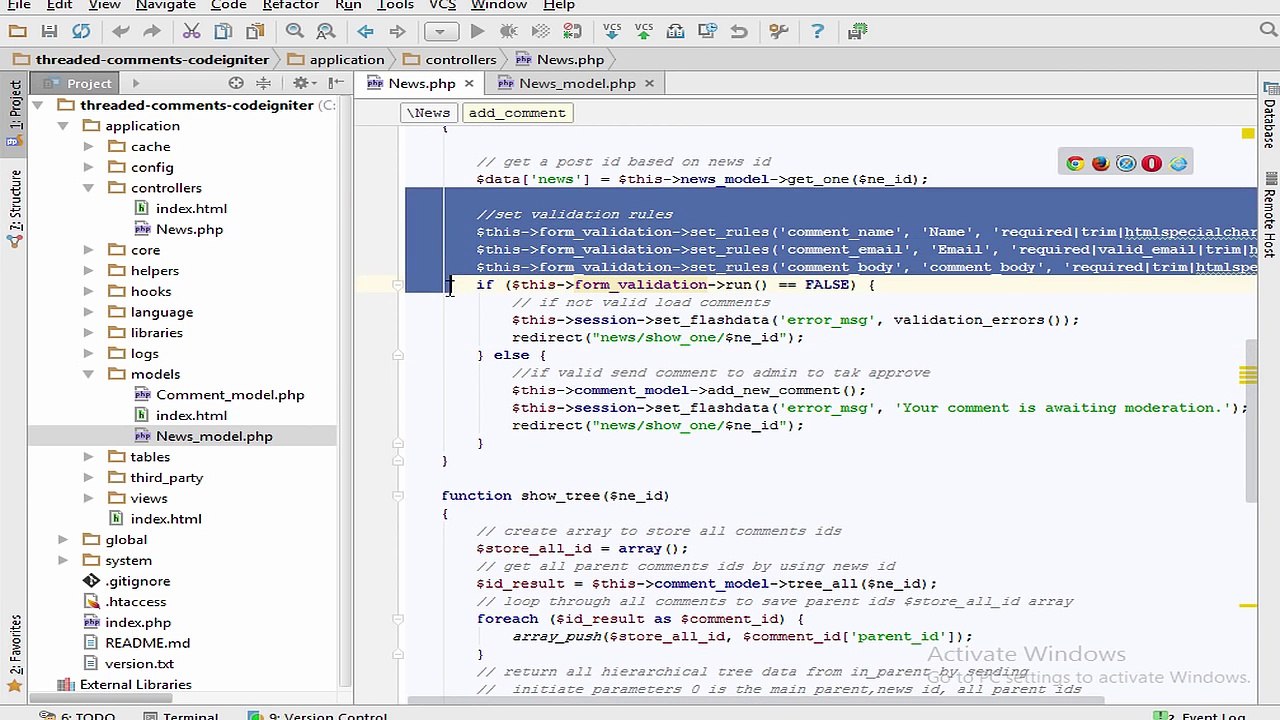The width and height of the screenshot is (1280, 720).
Task: Click the Cut scissors icon
Action: 191,32
